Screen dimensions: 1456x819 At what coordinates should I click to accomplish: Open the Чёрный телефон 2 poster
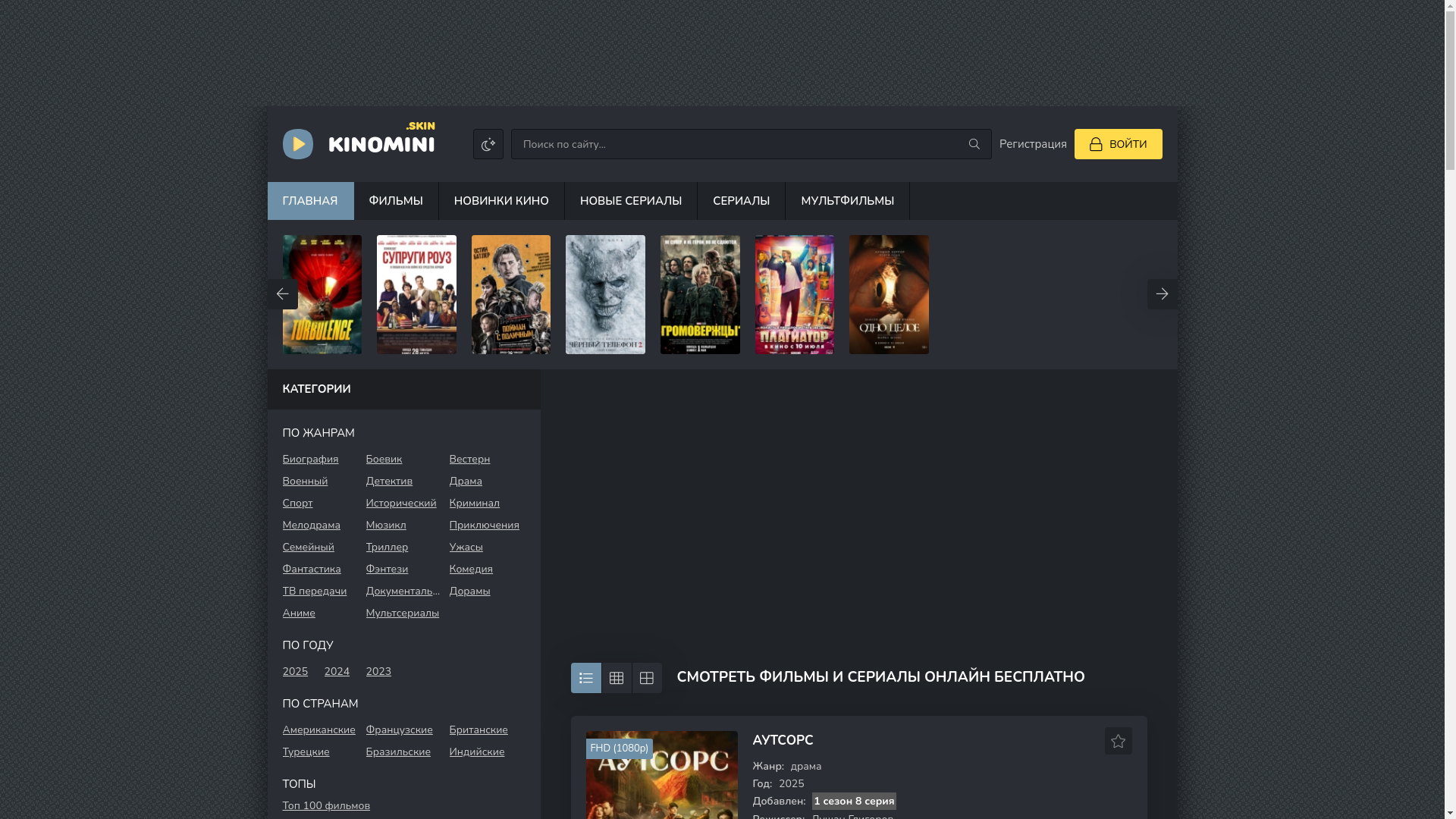coord(605,294)
